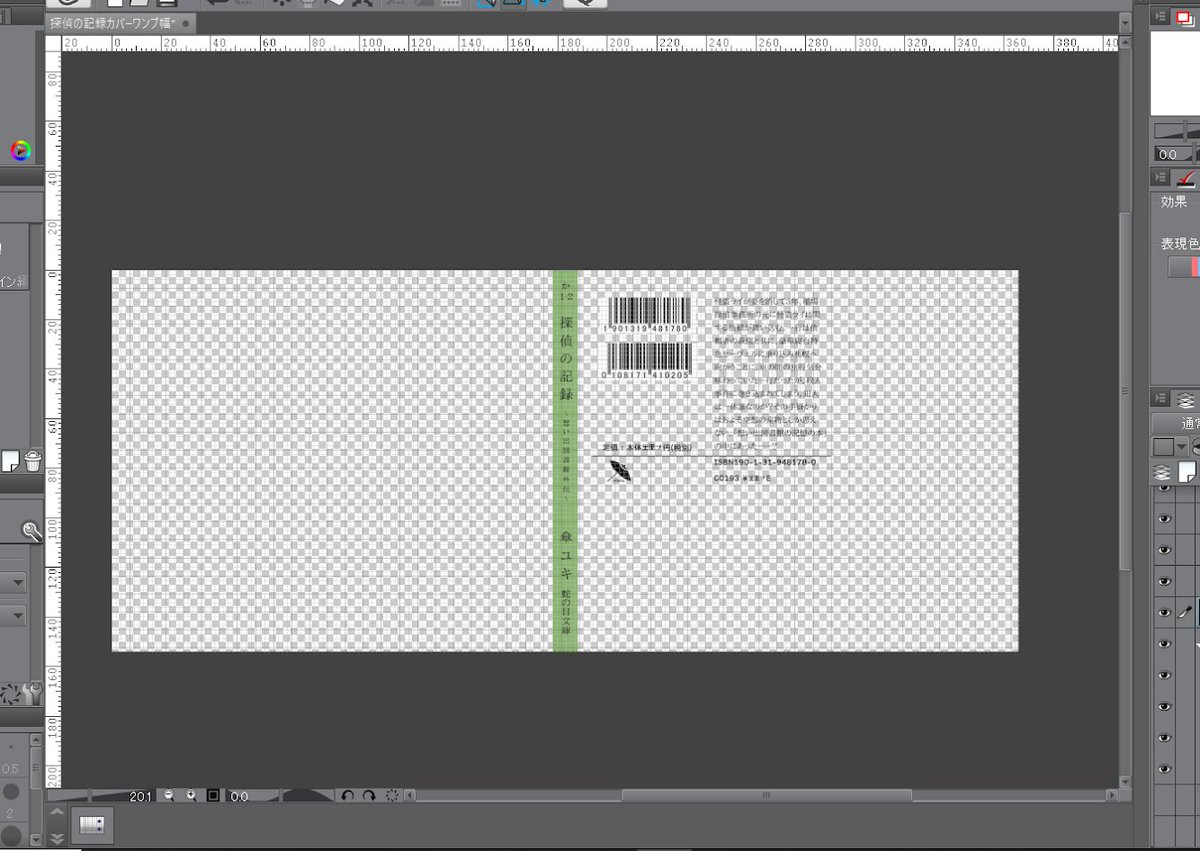Click the single up-arrow at the timeline panel edge
The height and width of the screenshot is (851, 1200).
coord(56,811)
